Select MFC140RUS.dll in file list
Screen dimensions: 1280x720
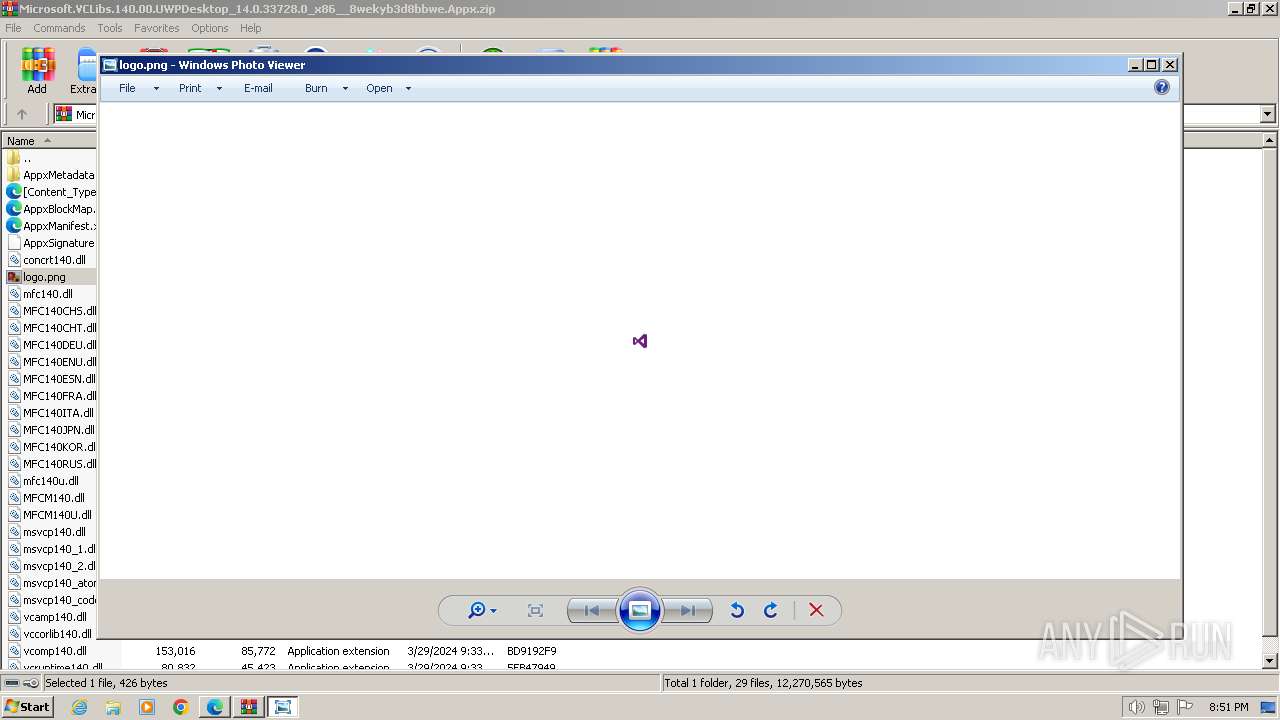click(51, 464)
